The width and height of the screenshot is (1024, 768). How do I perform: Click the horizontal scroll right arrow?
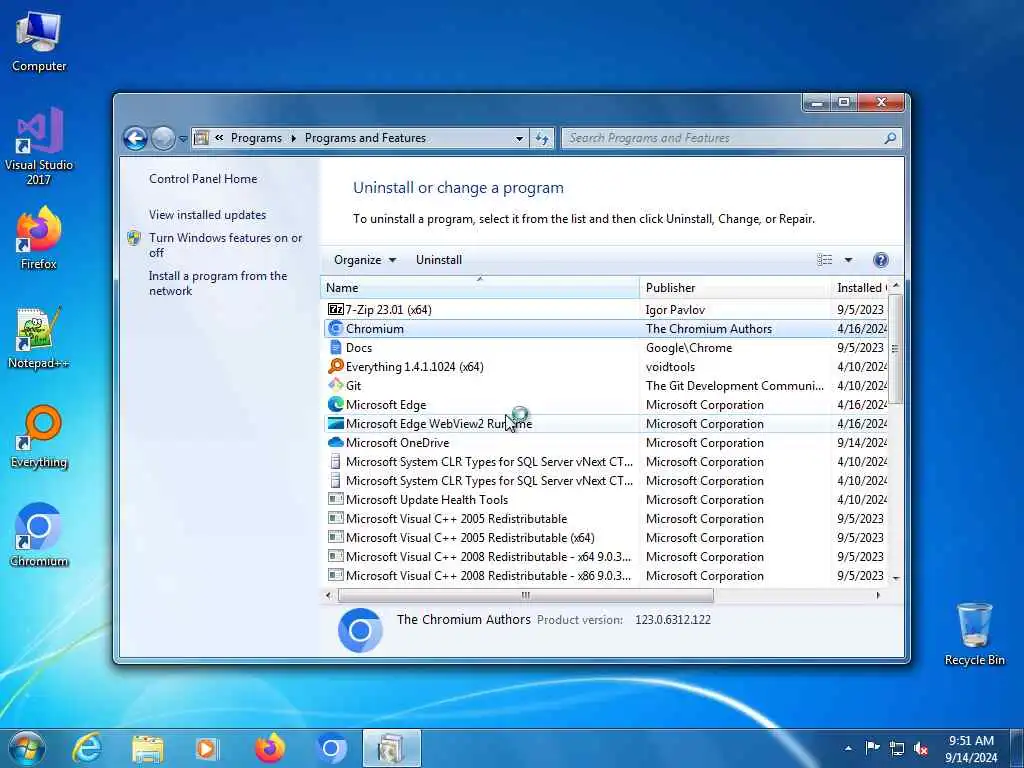click(878, 595)
